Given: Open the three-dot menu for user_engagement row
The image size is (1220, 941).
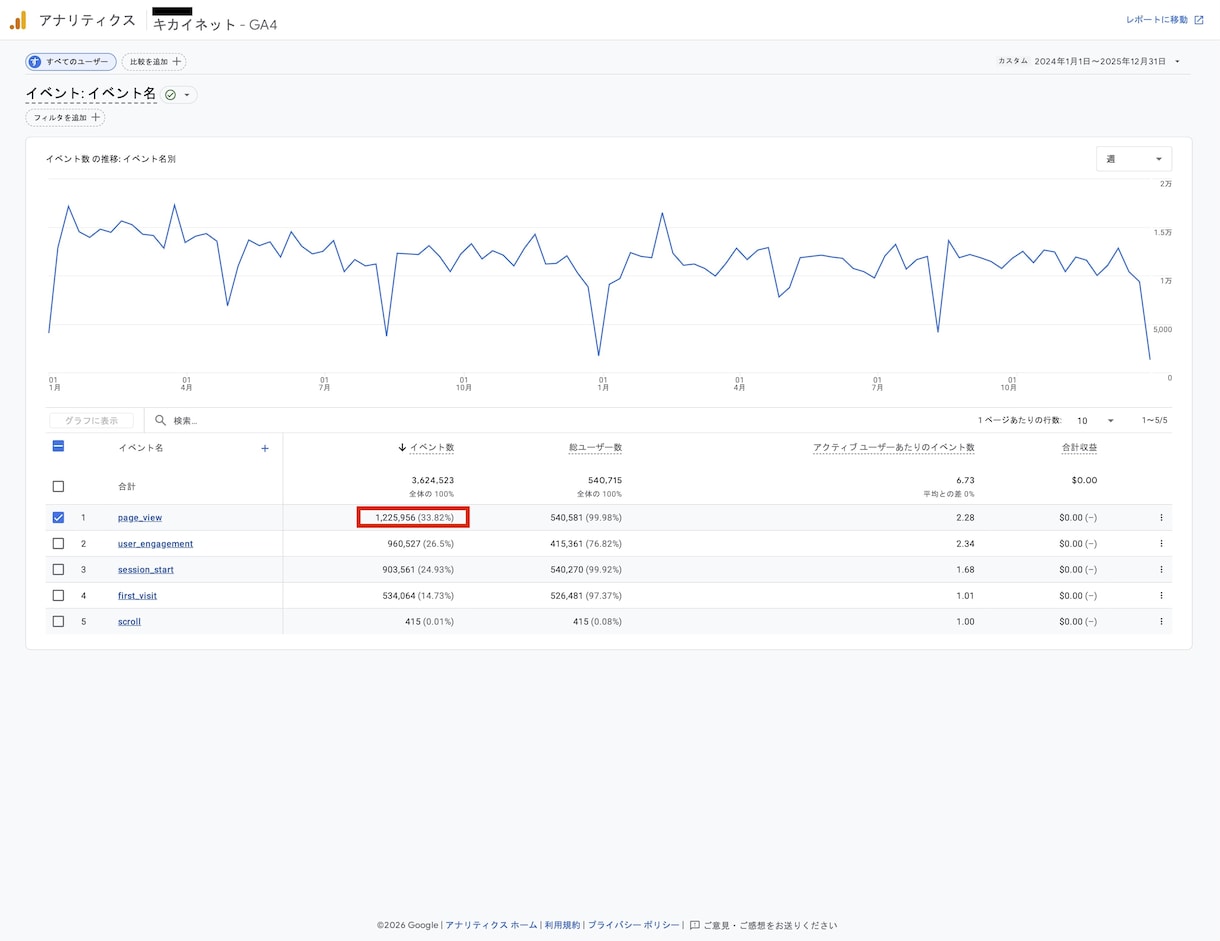Looking at the screenshot, I should [1161, 544].
